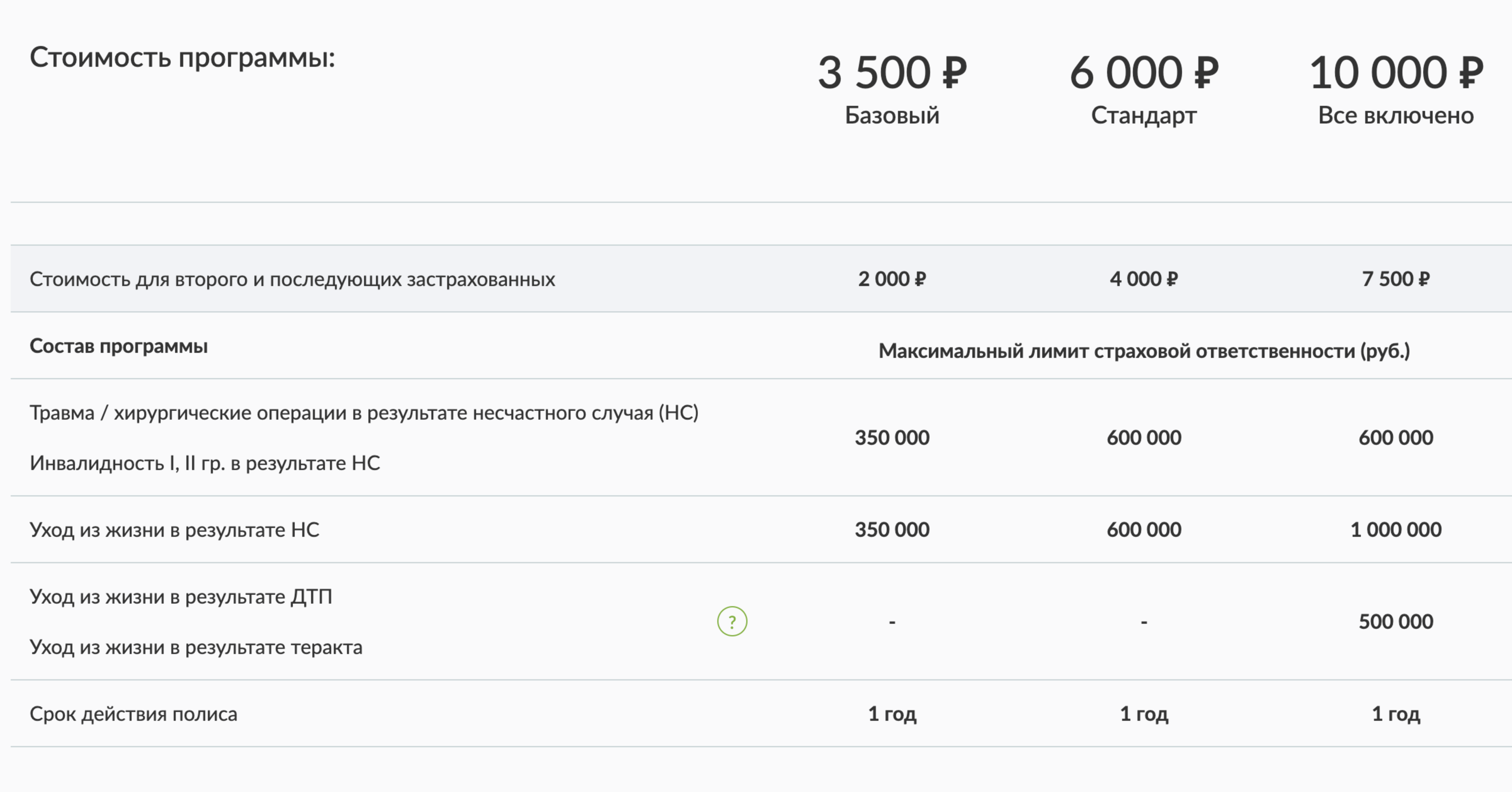Select the Стандарт plan price 6 000 ₽
The image size is (1512, 792).
(x=1144, y=73)
